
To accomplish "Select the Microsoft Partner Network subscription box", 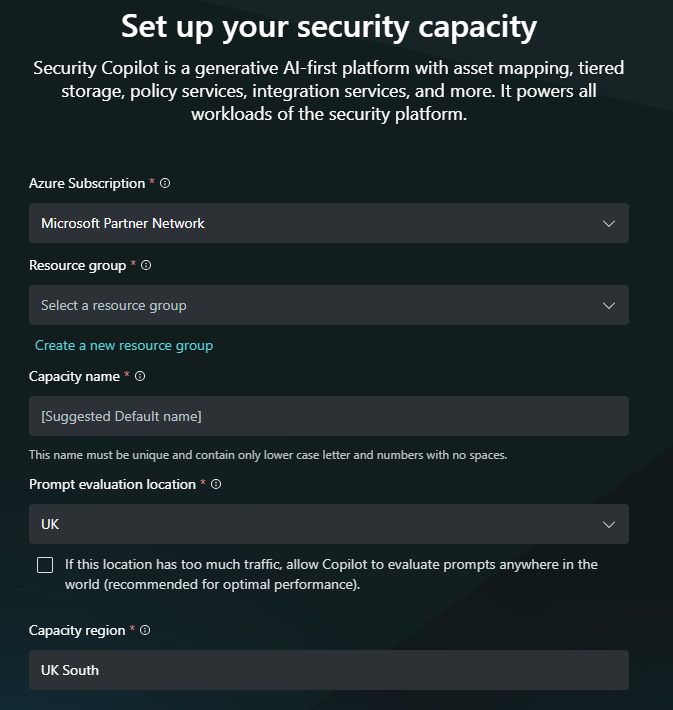I will click(x=329, y=223).
